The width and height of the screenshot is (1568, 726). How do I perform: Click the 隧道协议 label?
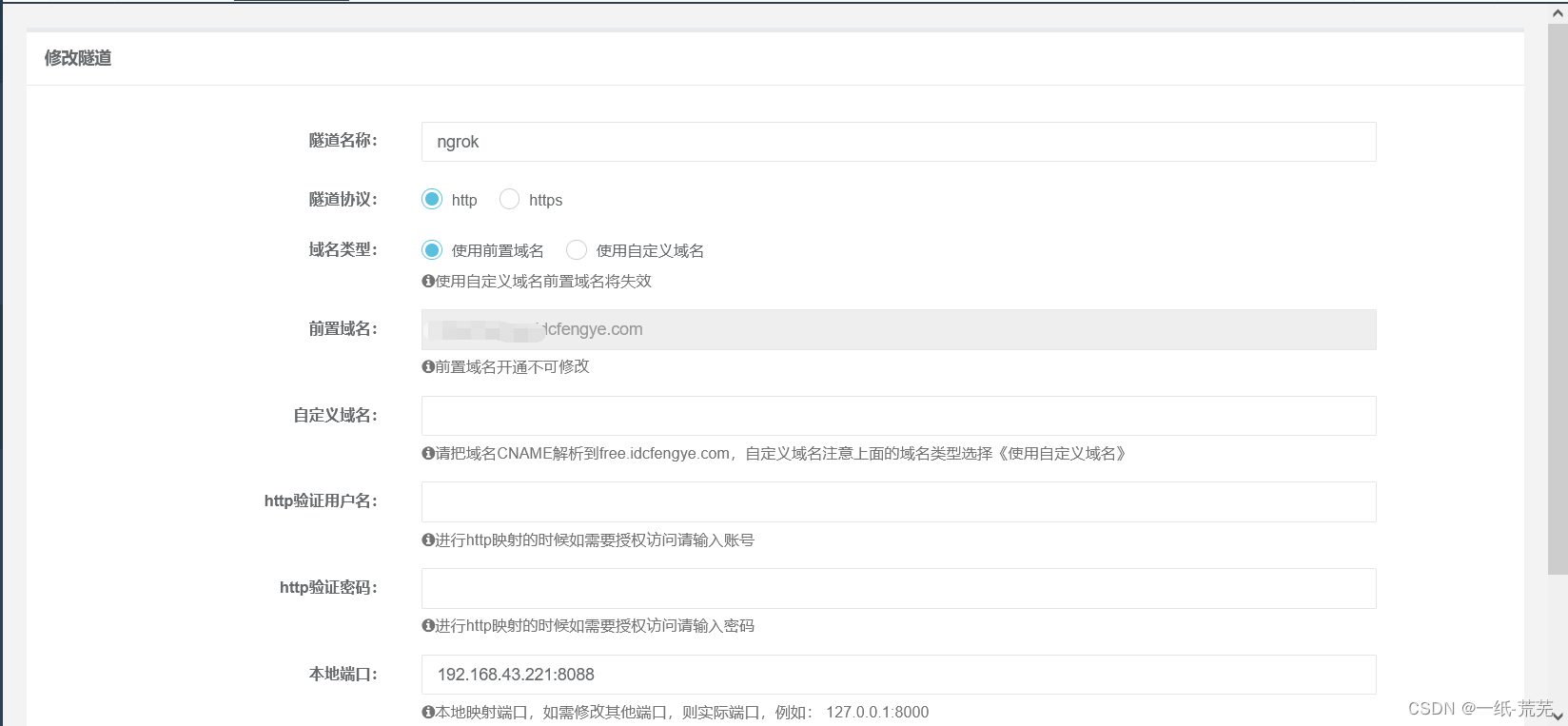(x=343, y=200)
